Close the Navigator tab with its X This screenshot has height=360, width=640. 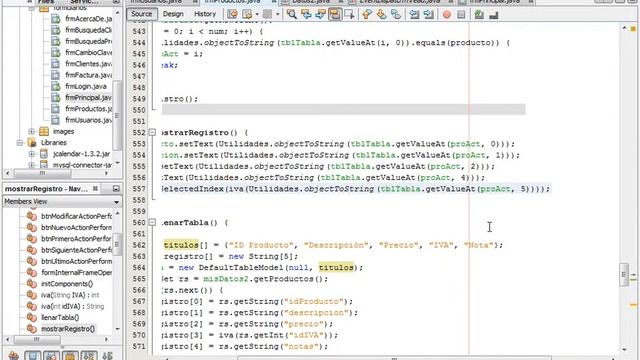tap(95, 189)
